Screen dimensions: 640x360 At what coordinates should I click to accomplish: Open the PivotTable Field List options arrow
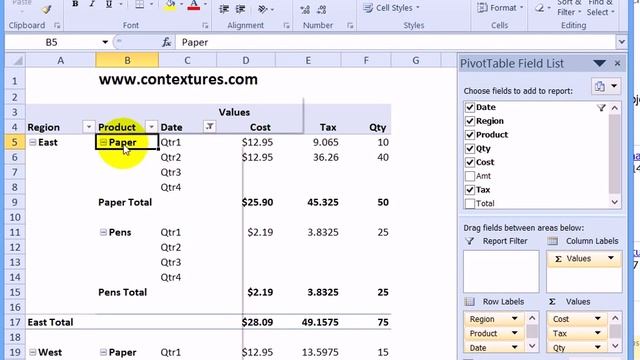(x=599, y=63)
